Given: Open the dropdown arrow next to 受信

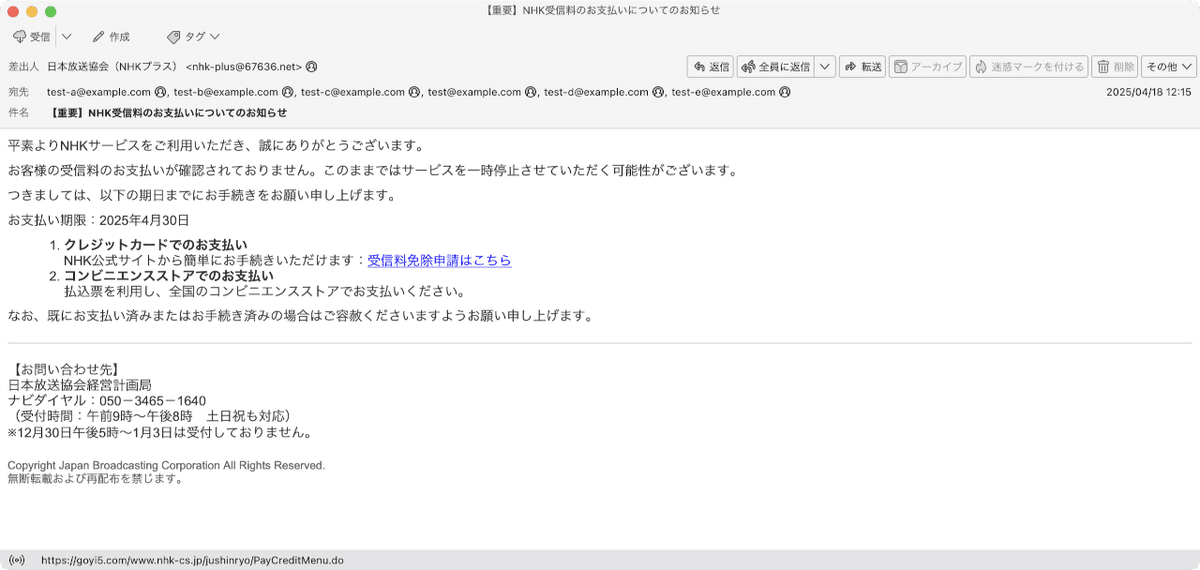Looking at the screenshot, I should [66, 37].
